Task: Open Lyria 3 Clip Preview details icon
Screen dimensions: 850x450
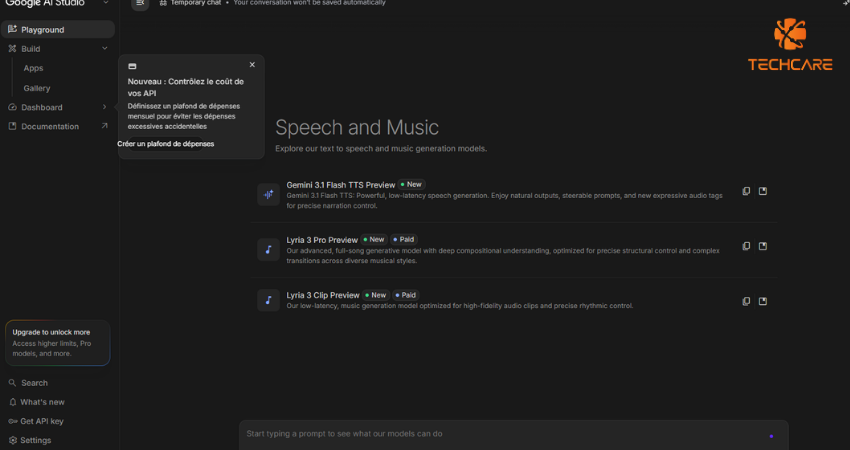Action: click(763, 301)
